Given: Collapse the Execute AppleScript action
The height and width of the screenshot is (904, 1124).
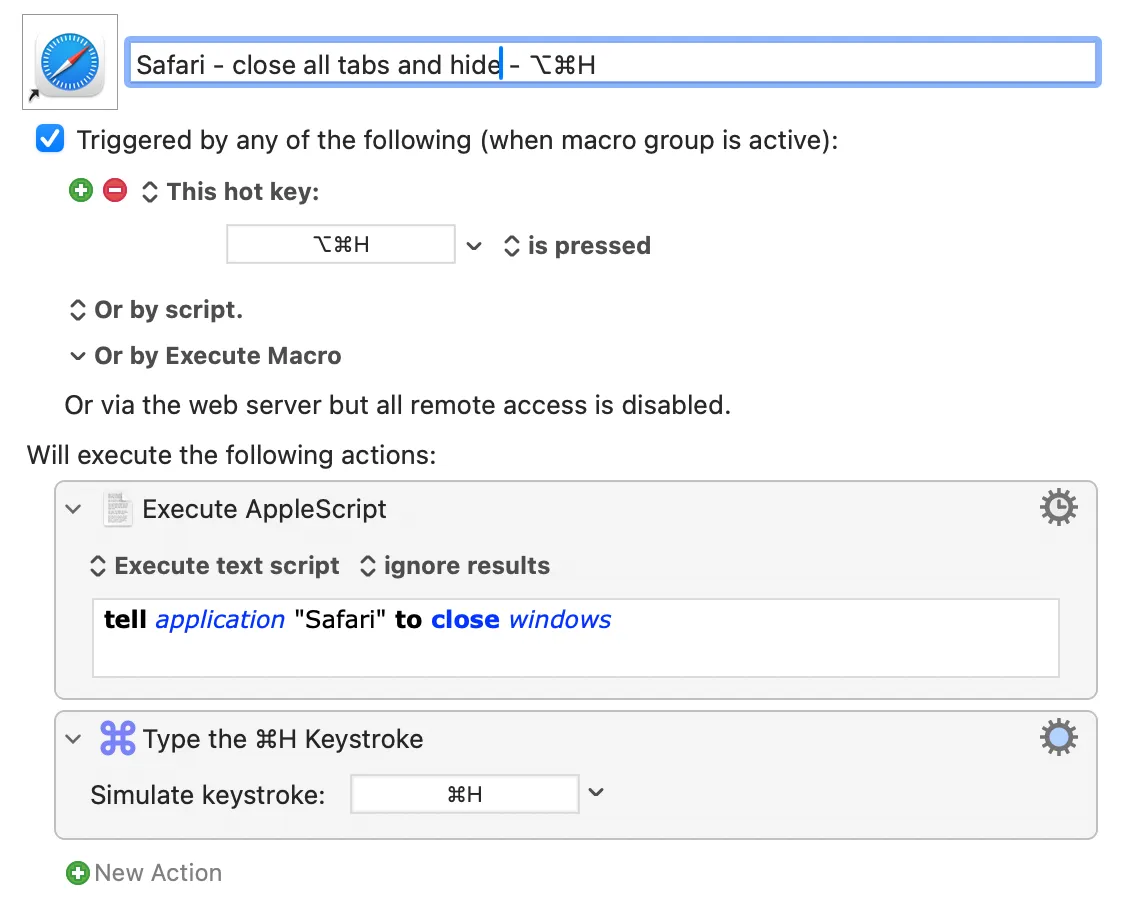Looking at the screenshot, I should click(x=73, y=509).
